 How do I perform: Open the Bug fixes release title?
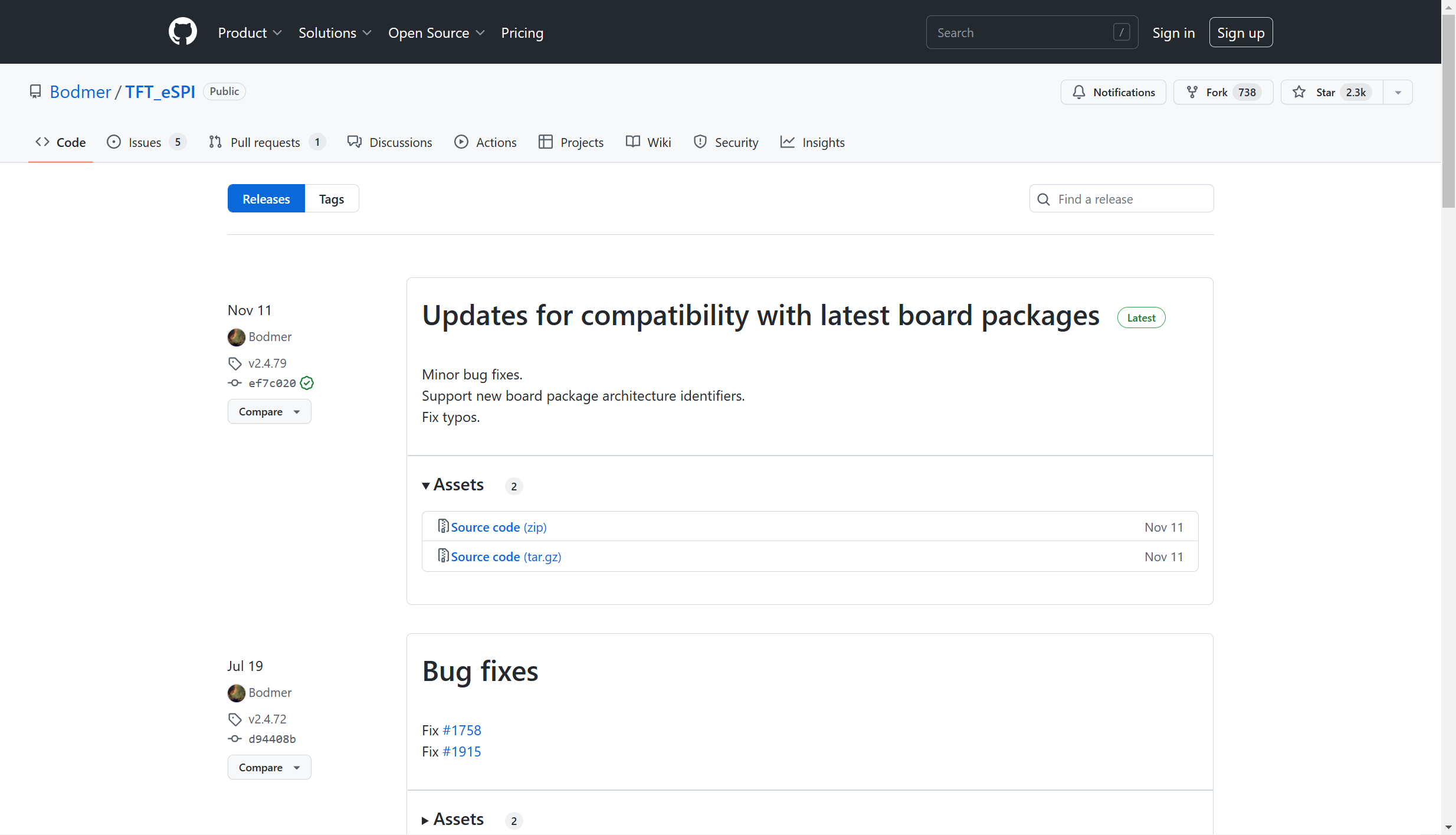pos(480,672)
